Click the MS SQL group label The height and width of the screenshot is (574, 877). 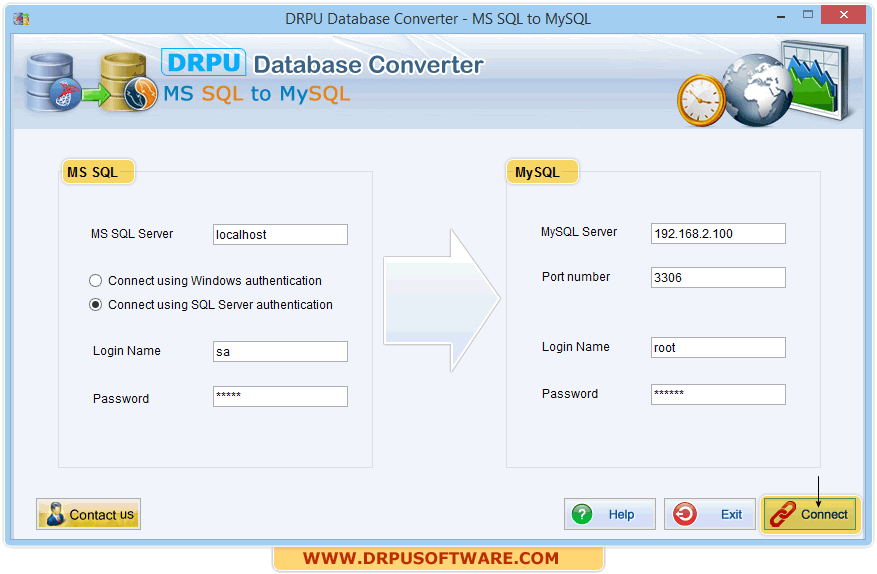pyautogui.click(x=98, y=172)
